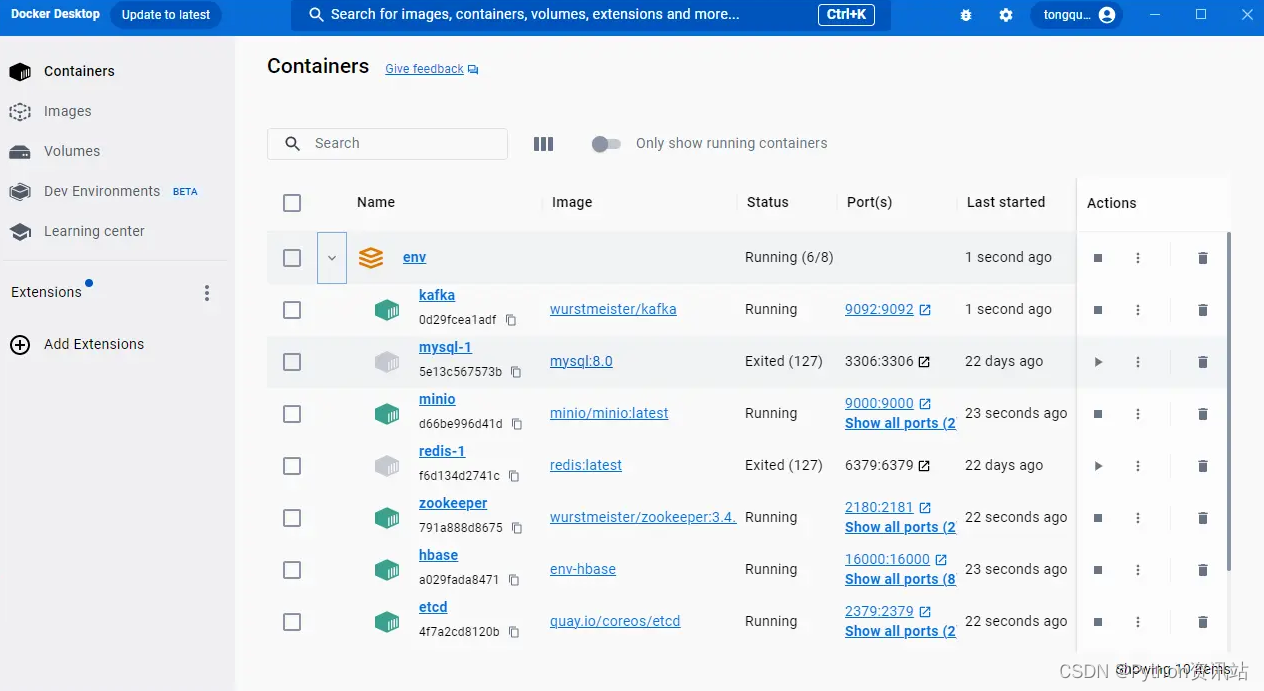Image resolution: width=1264 pixels, height=691 pixels.
Task: Copy the hbase container ID
Action: tap(514, 580)
